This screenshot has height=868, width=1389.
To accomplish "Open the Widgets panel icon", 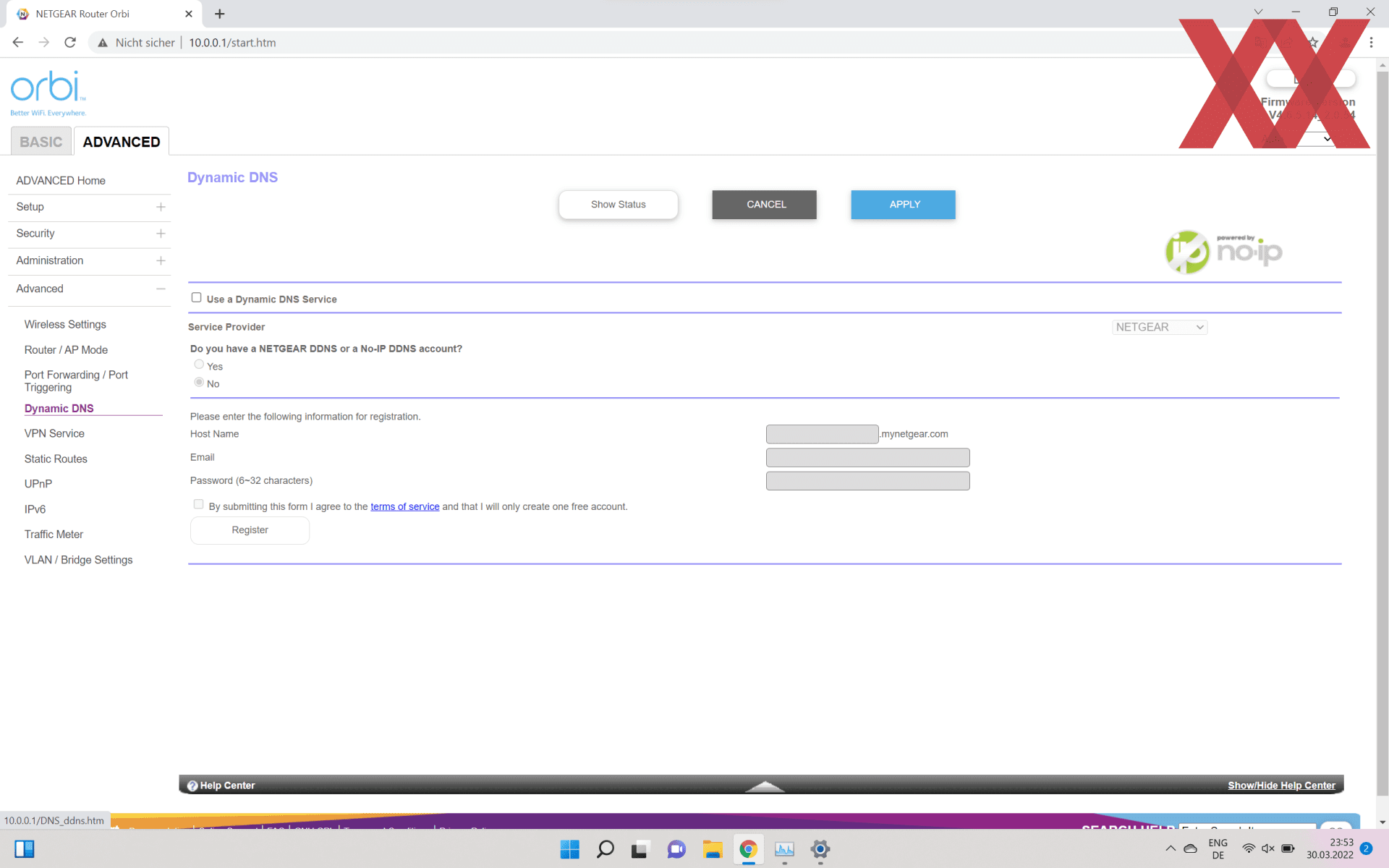I will (25, 849).
